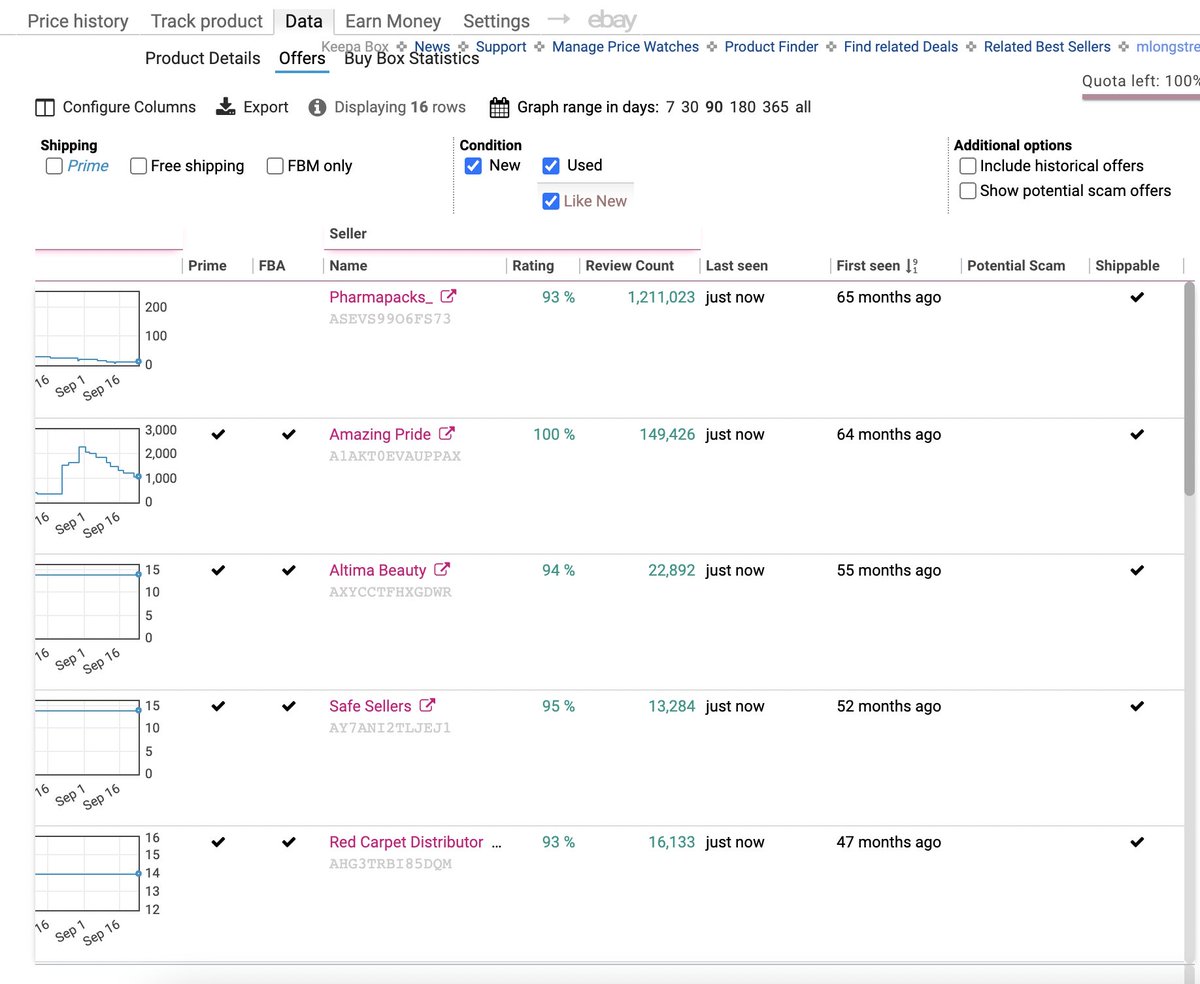
Task: Open Buy Box Statistics sub-tab
Action: (412, 58)
